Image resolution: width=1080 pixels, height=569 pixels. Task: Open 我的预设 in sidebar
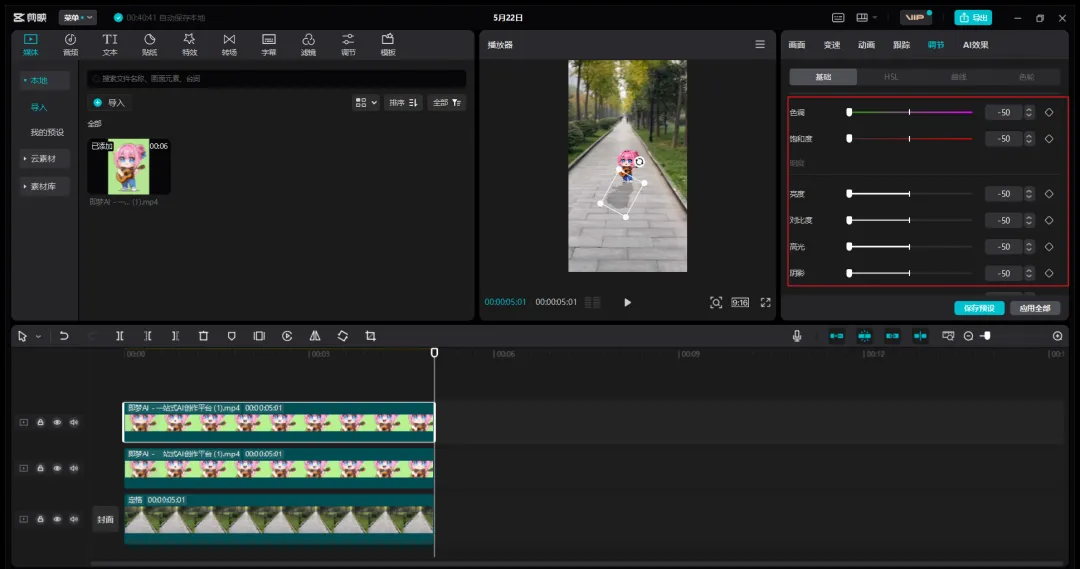click(47, 132)
